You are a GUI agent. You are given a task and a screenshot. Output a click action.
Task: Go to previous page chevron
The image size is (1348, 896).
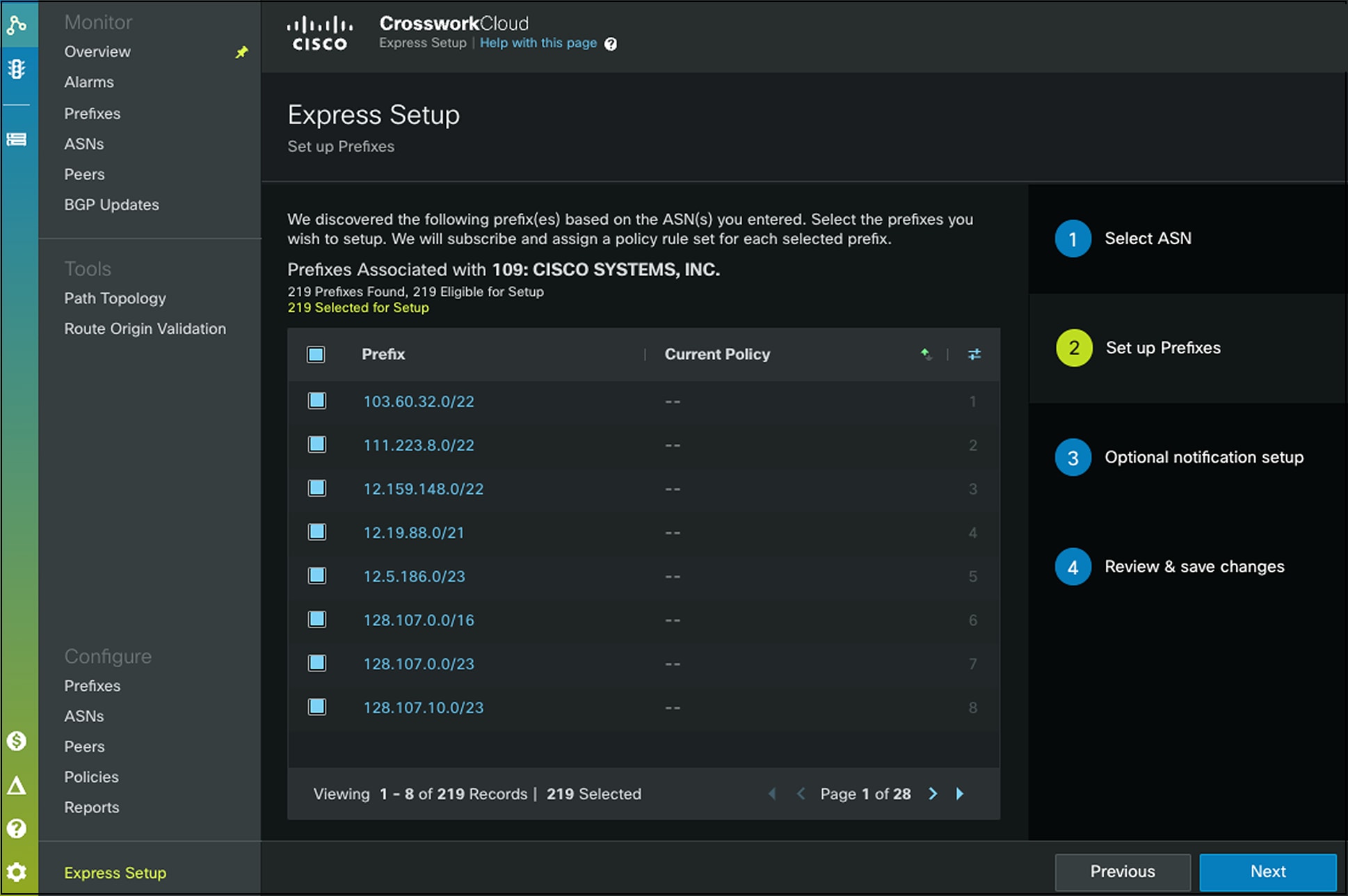tap(801, 794)
